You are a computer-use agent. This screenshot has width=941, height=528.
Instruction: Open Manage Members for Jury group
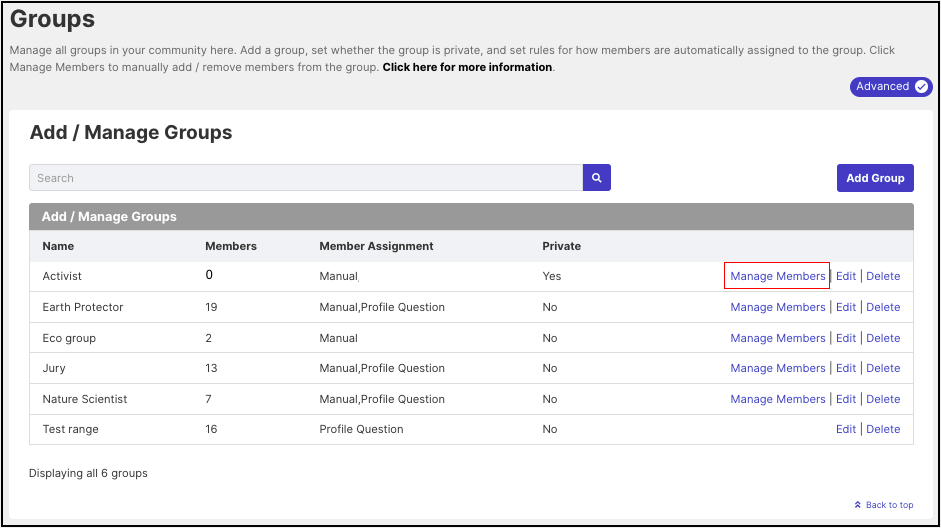[x=778, y=368]
